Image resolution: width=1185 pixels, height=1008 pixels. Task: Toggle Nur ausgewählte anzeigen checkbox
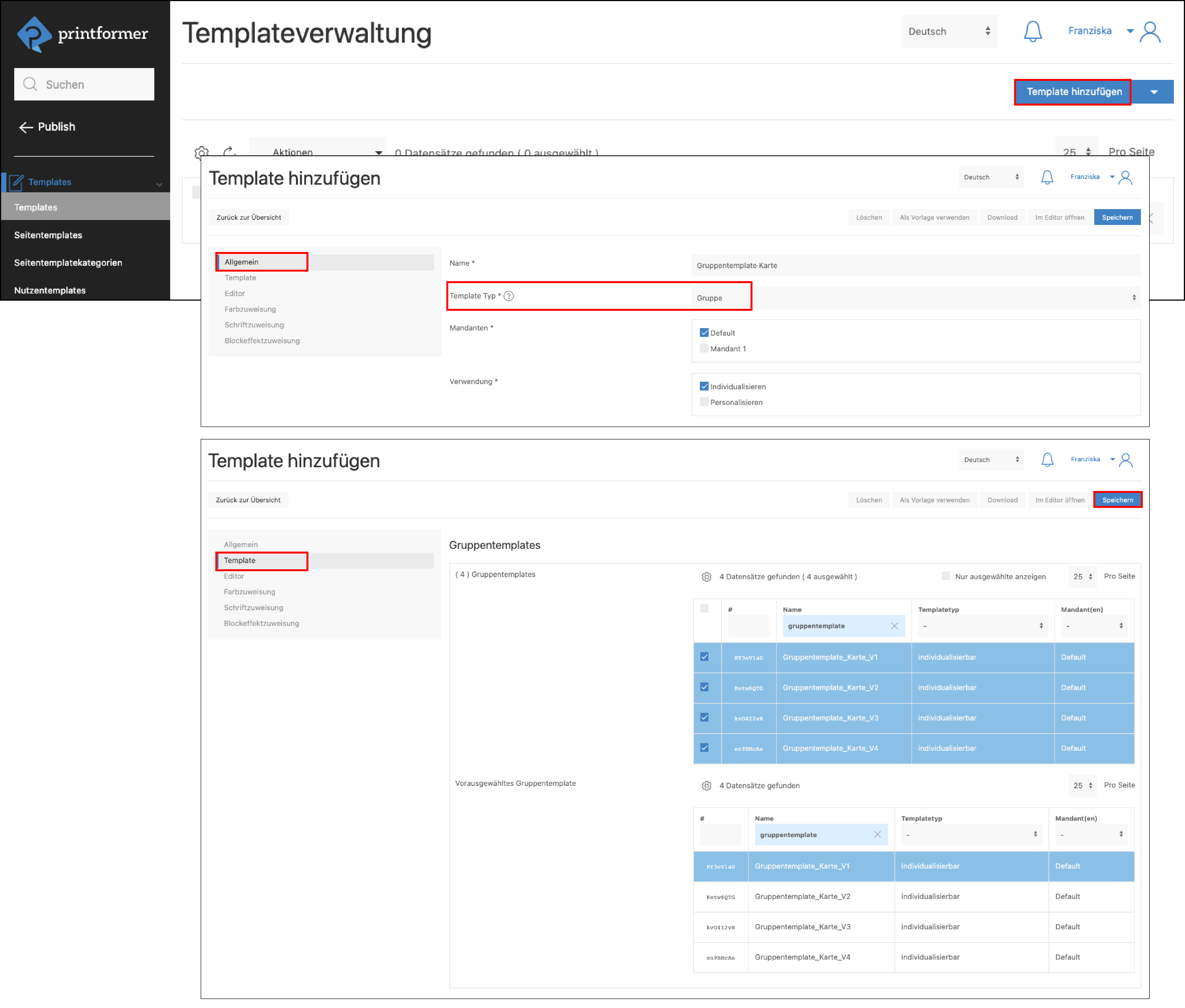tap(946, 576)
